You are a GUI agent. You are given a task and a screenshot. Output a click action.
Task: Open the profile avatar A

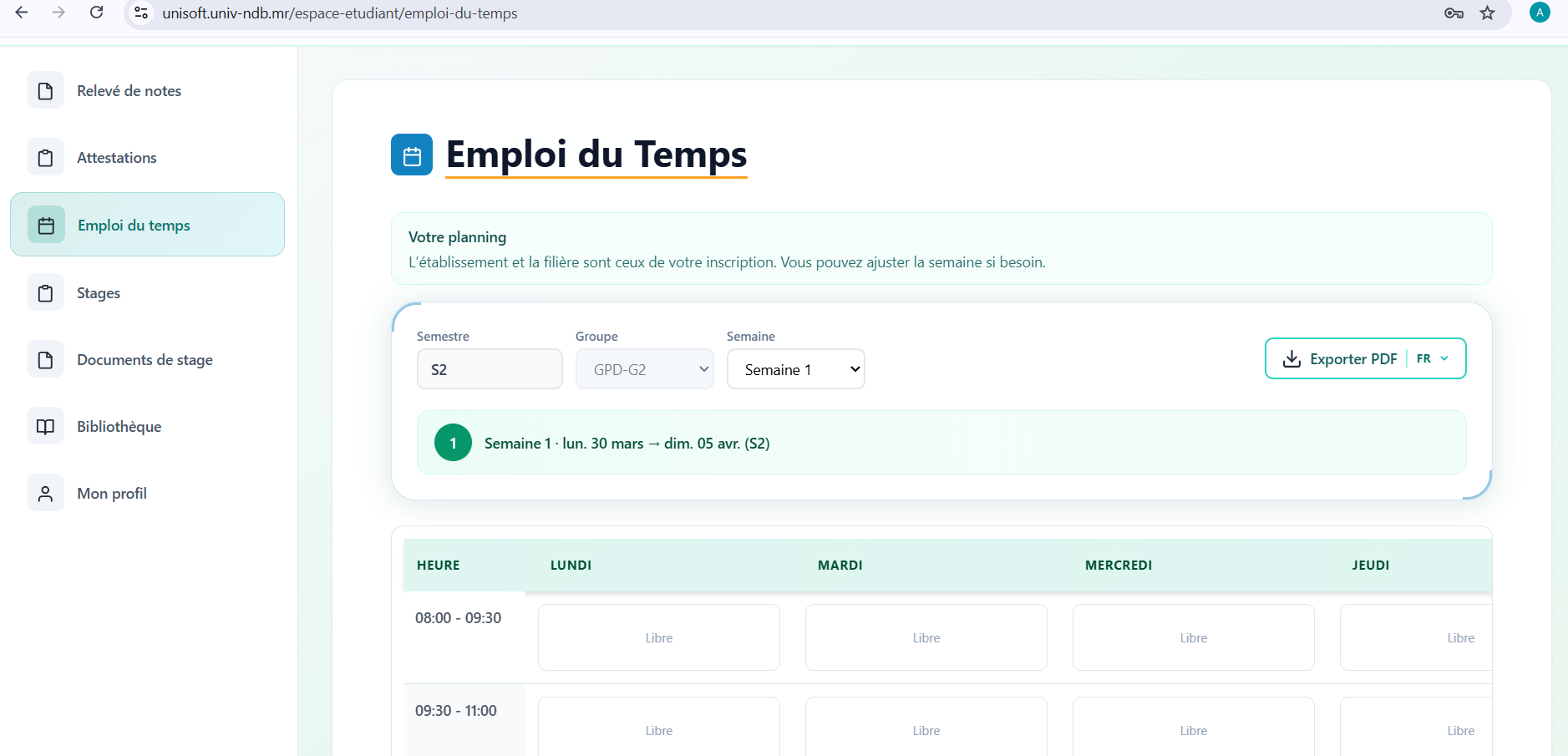pyautogui.click(x=1540, y=13)
